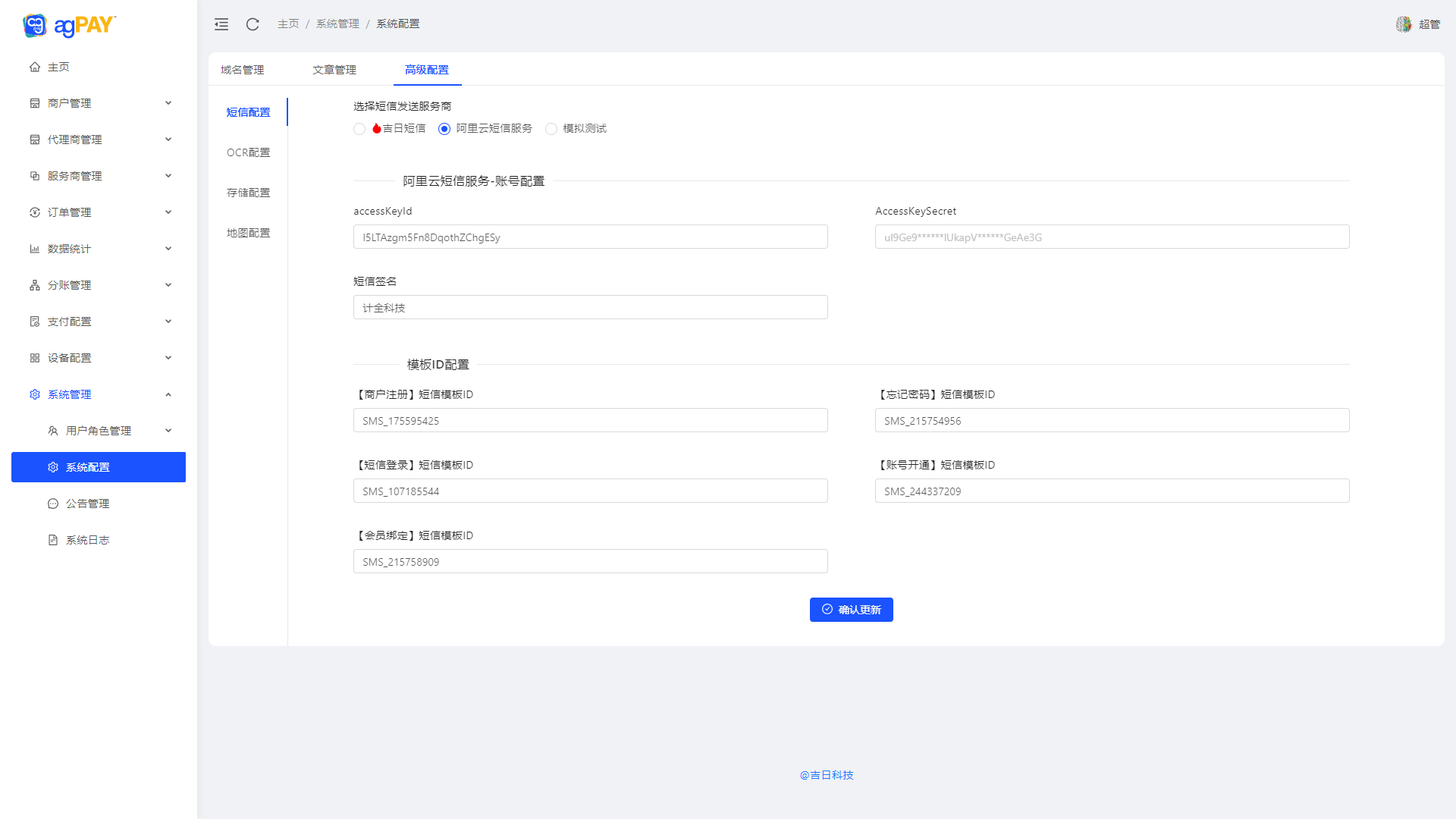Click the 确认更新 button
This screenshot has width=1456, height=819.
[x=851, y=610]
